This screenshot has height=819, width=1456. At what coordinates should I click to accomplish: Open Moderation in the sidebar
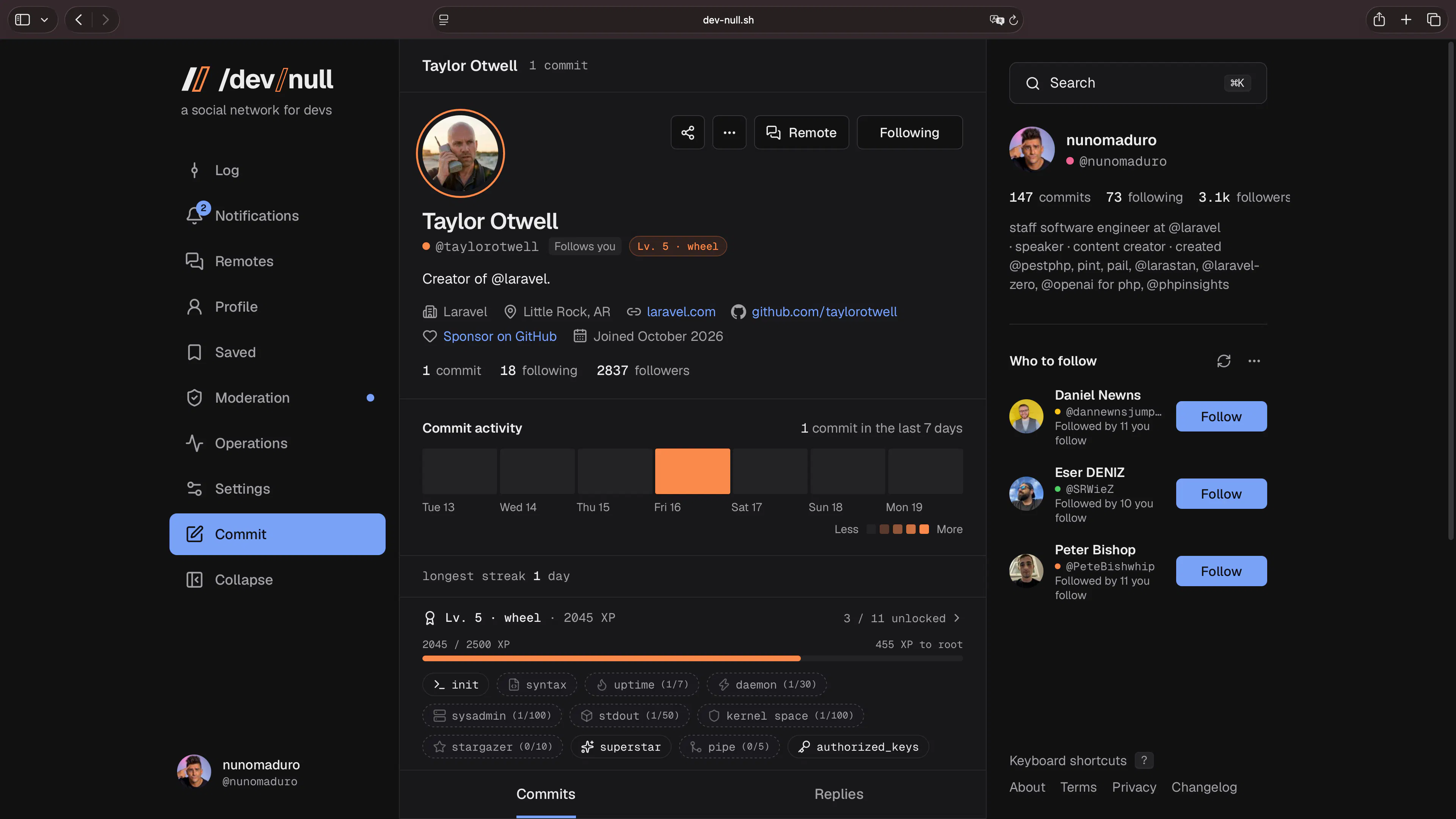click(x=277, y=397)
